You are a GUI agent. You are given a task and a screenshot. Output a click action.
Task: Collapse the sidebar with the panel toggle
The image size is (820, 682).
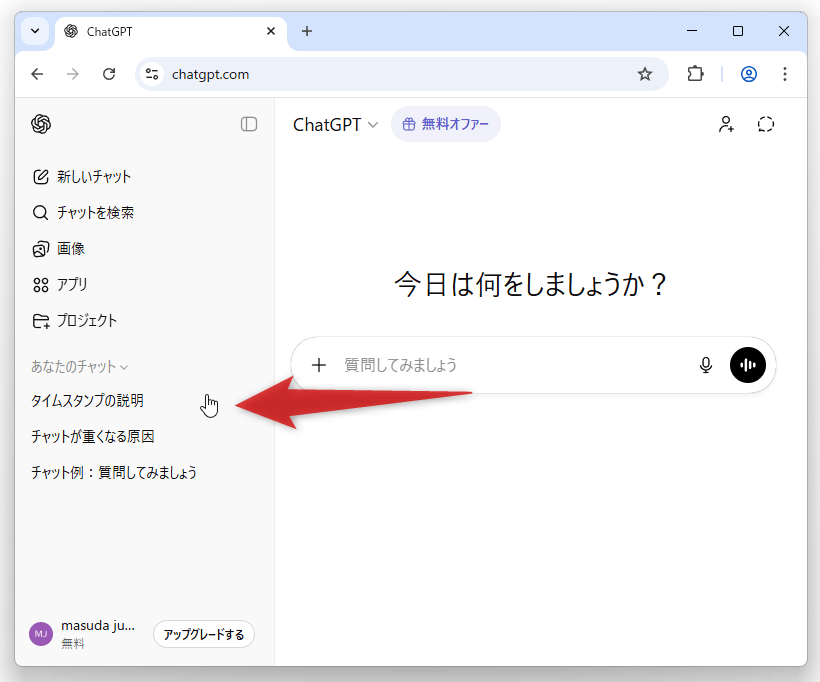click(x=249, y=124)
